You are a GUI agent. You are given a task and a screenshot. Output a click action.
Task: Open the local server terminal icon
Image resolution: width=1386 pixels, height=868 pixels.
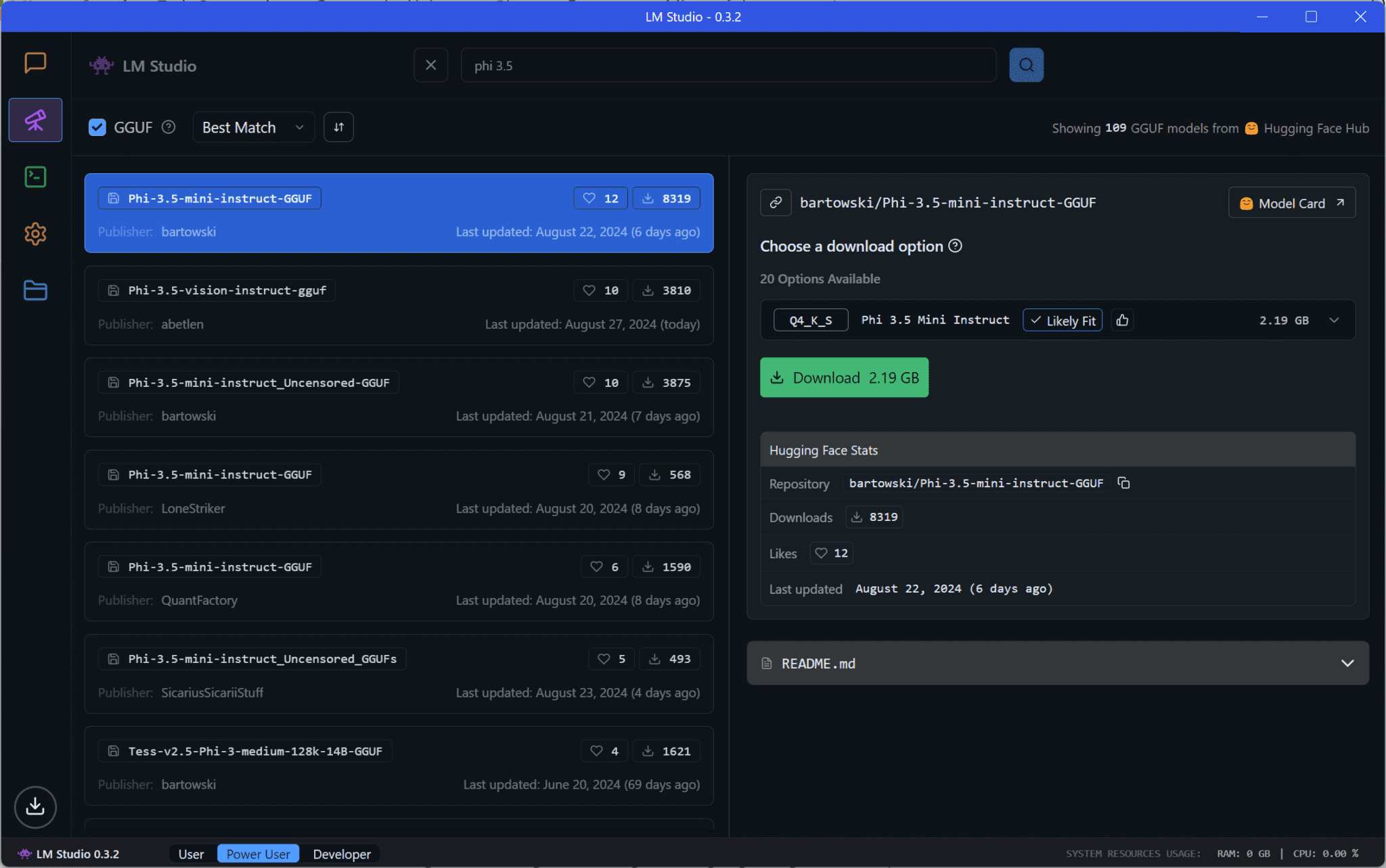35,177
